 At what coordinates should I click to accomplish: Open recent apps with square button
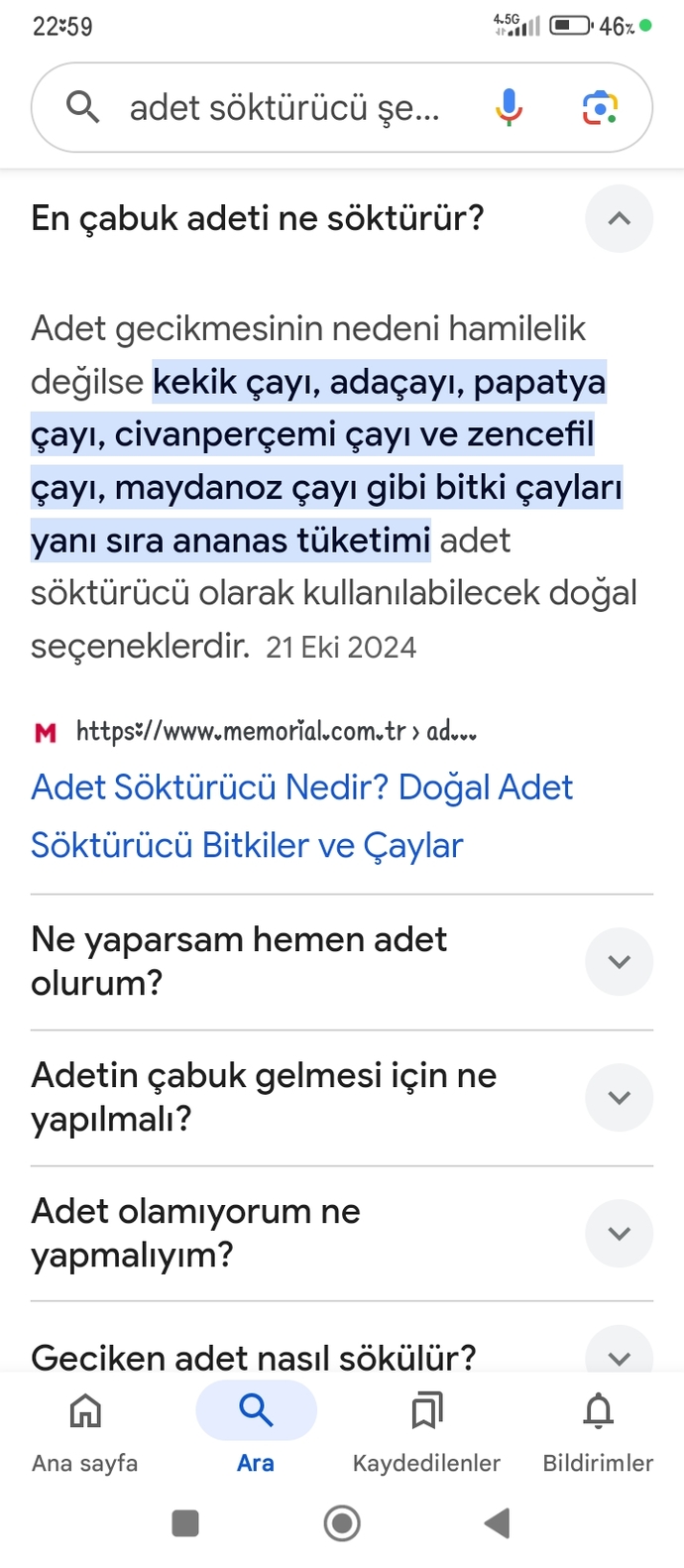185,1522
